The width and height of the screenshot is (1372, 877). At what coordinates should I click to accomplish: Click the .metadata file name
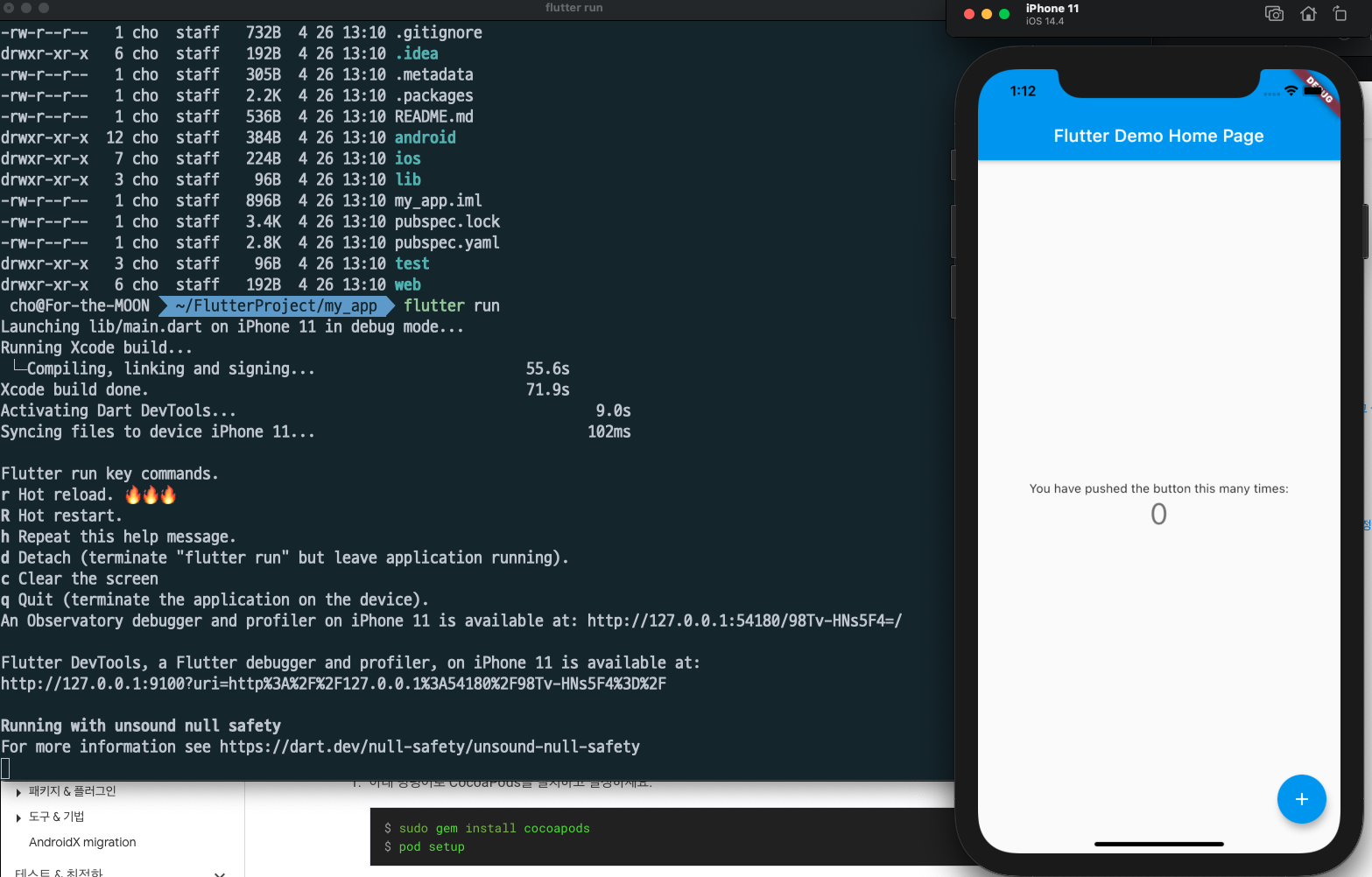tap(434, 74)
